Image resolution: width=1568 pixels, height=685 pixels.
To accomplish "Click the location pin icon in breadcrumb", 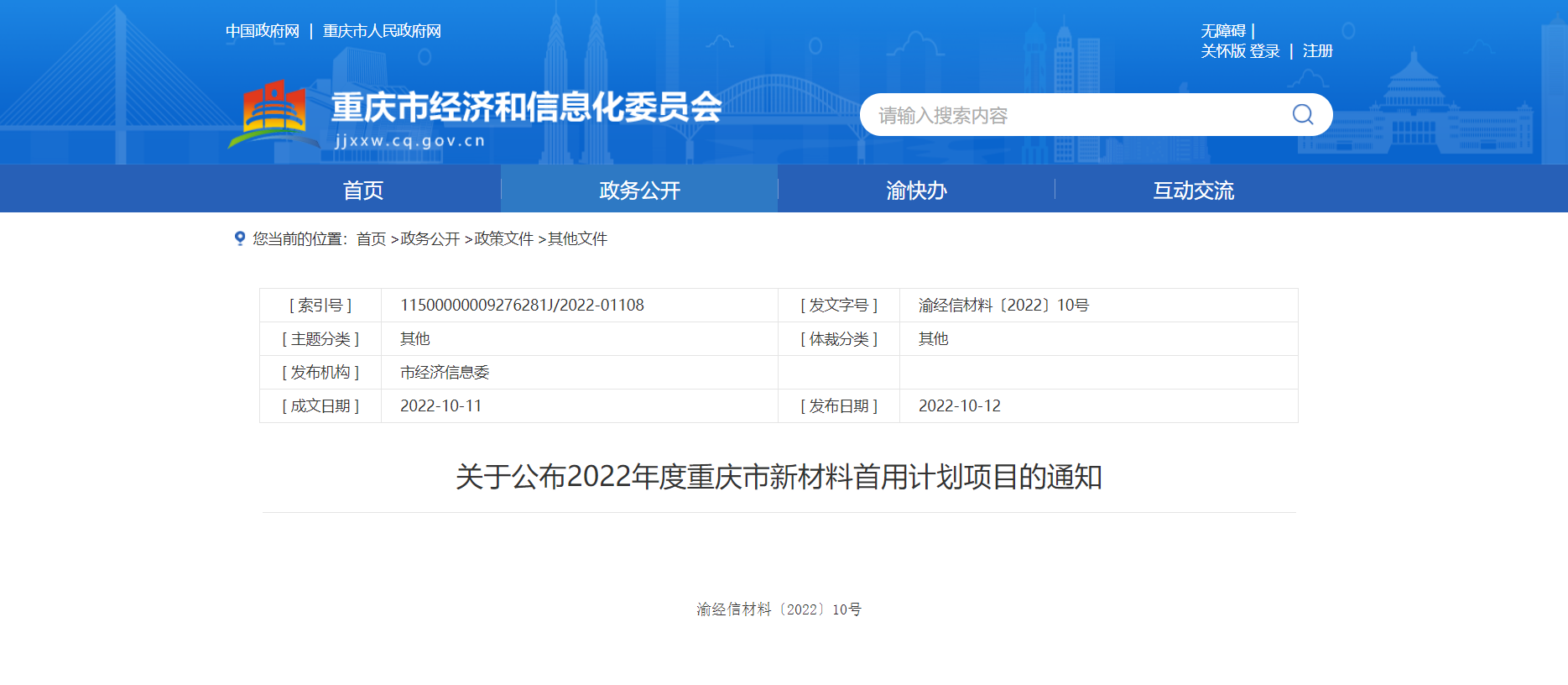I will pos(240,238).
